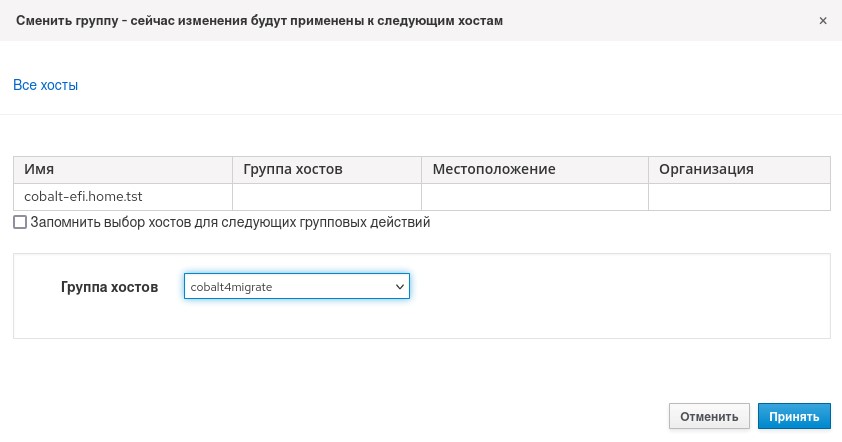Confirm changes with the 'Принять' button
Viewport: 842px width, 442px height.
[794, 416]
